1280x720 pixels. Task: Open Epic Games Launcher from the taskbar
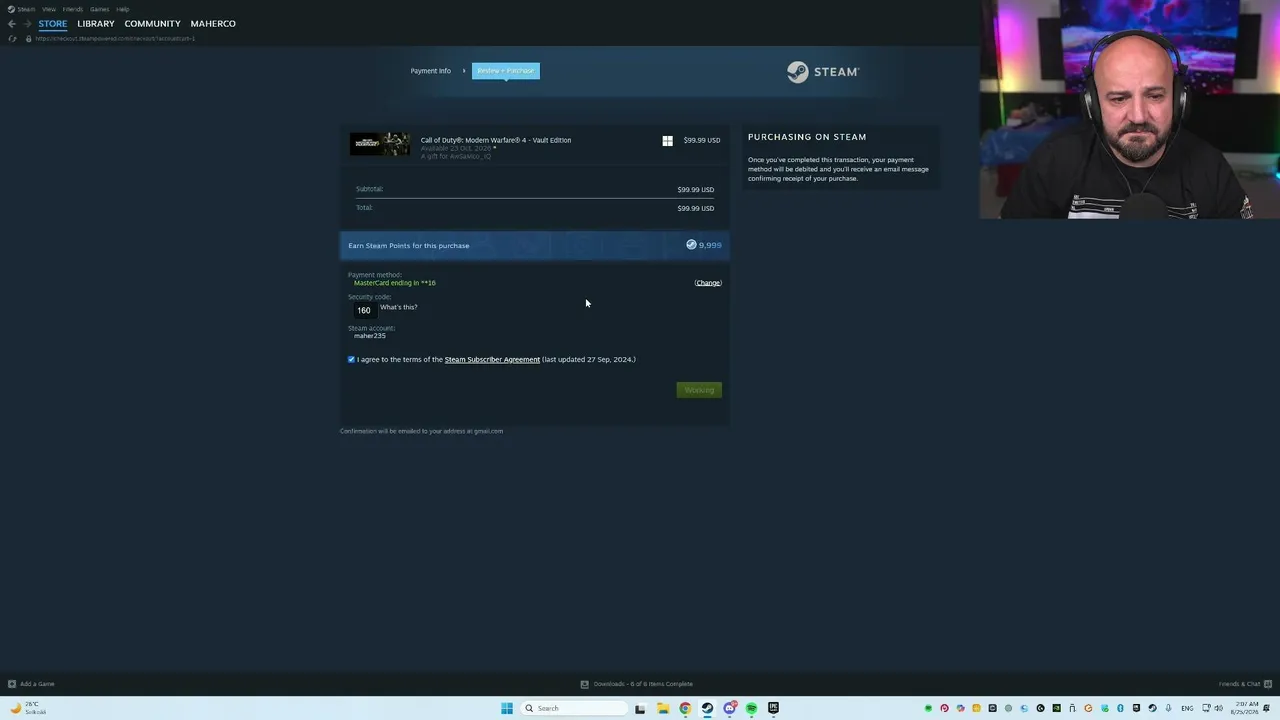tap(773, 708)
